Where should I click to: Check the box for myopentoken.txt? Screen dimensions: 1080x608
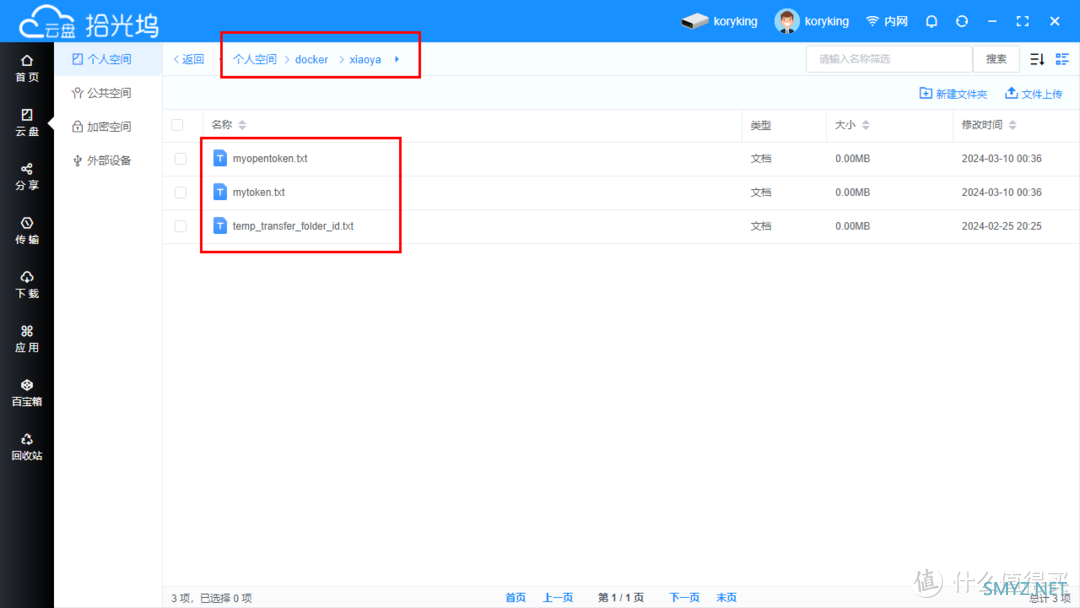tap(180, 158)
